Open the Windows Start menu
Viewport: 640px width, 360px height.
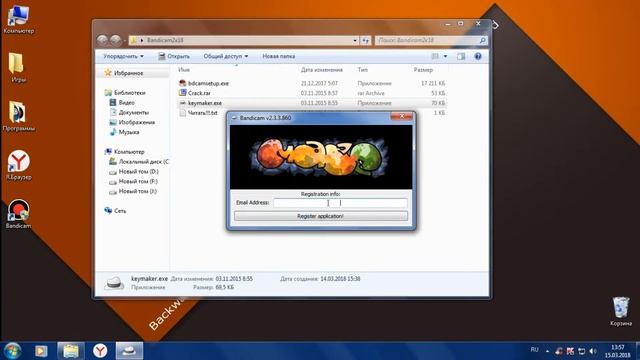click(12, 351)
